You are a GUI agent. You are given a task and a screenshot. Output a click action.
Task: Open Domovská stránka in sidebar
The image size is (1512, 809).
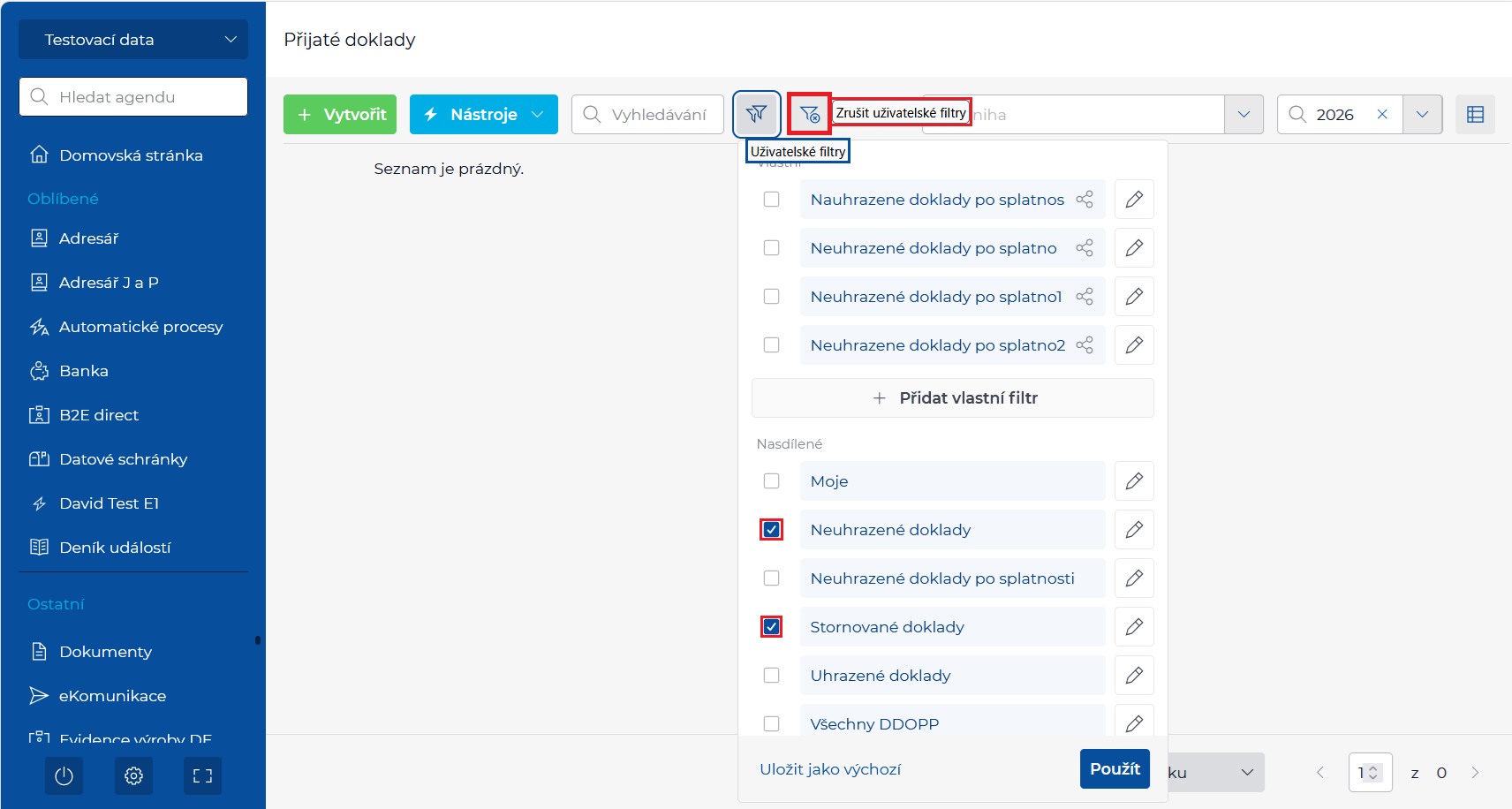[131, 155]
